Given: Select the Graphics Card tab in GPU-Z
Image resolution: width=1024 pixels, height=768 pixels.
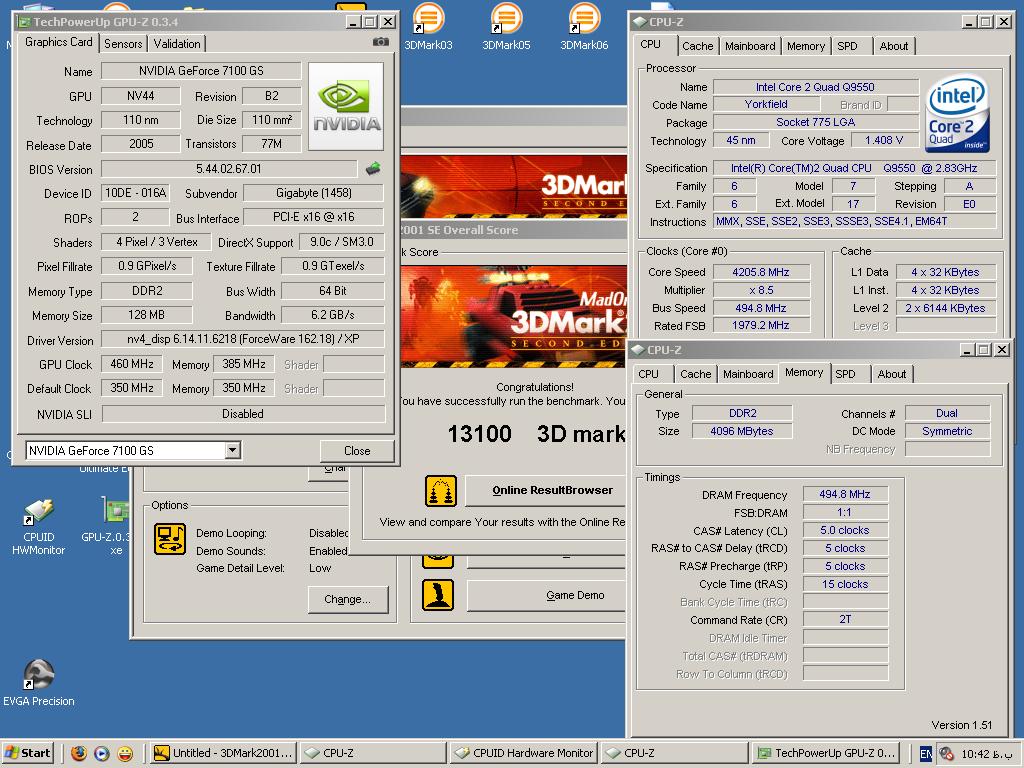Looking at the screenshot, I should click(59, 42).
